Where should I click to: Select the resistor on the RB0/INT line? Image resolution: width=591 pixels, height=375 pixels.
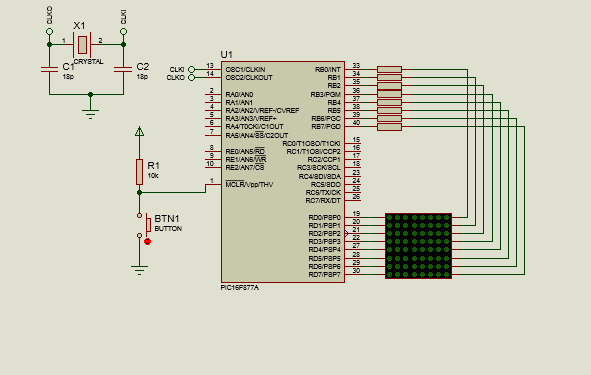click(x=389, y=69)
